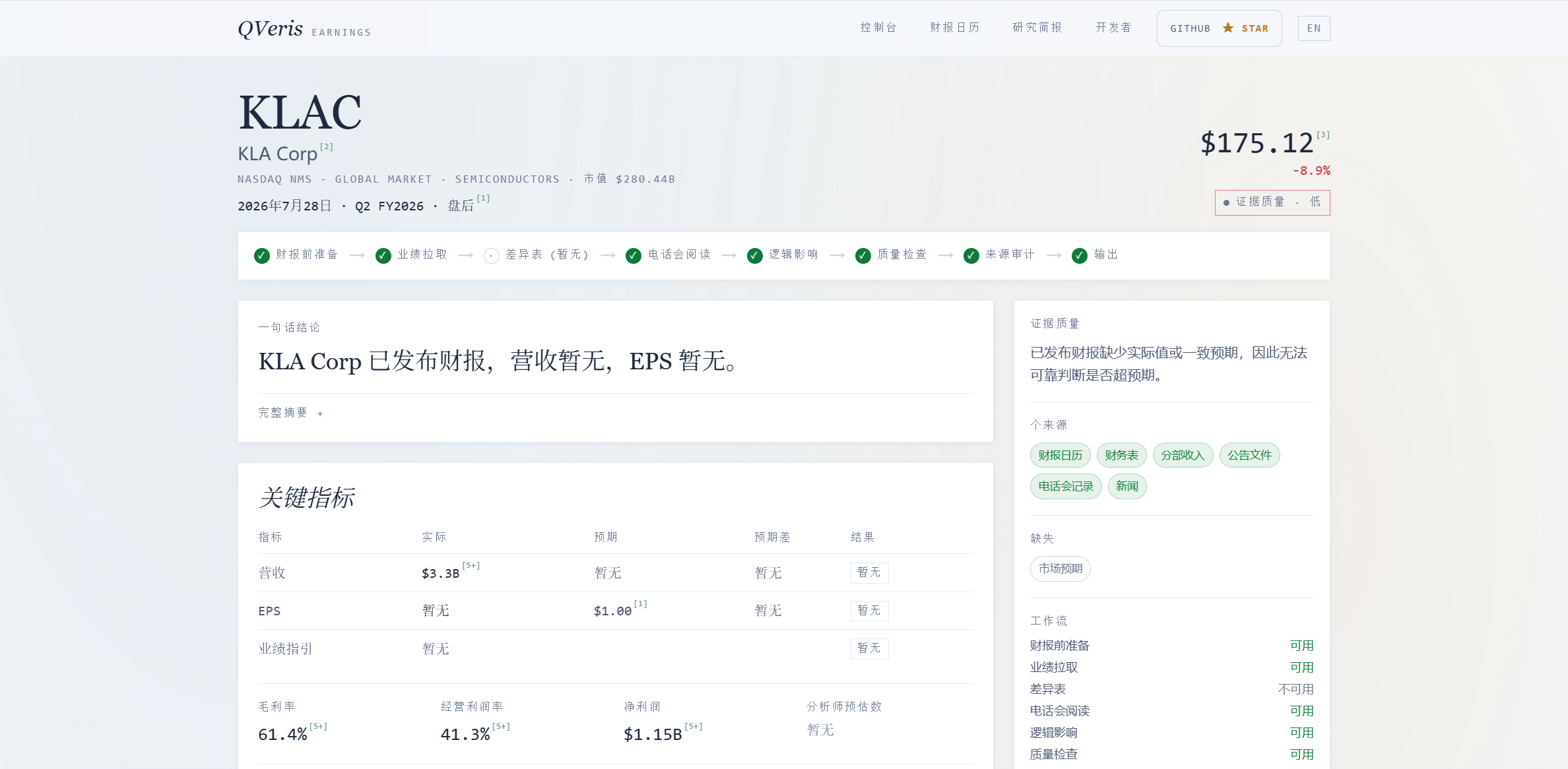Screen dimensions: 1568x769
Task: Open the [5+] citation next to $1.15B
Action: 694,726
